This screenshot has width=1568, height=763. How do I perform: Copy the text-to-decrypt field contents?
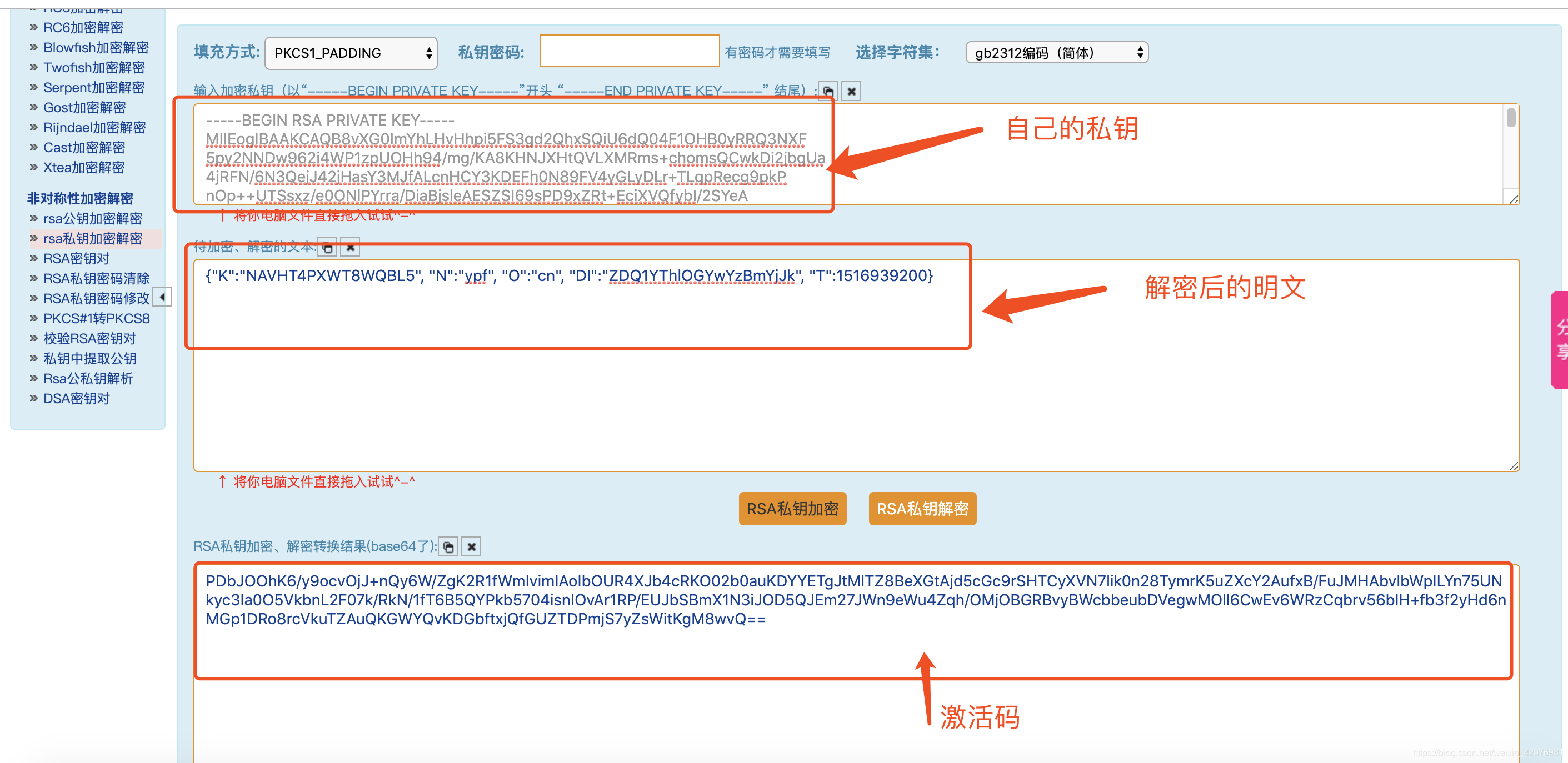tap(327, 247)
